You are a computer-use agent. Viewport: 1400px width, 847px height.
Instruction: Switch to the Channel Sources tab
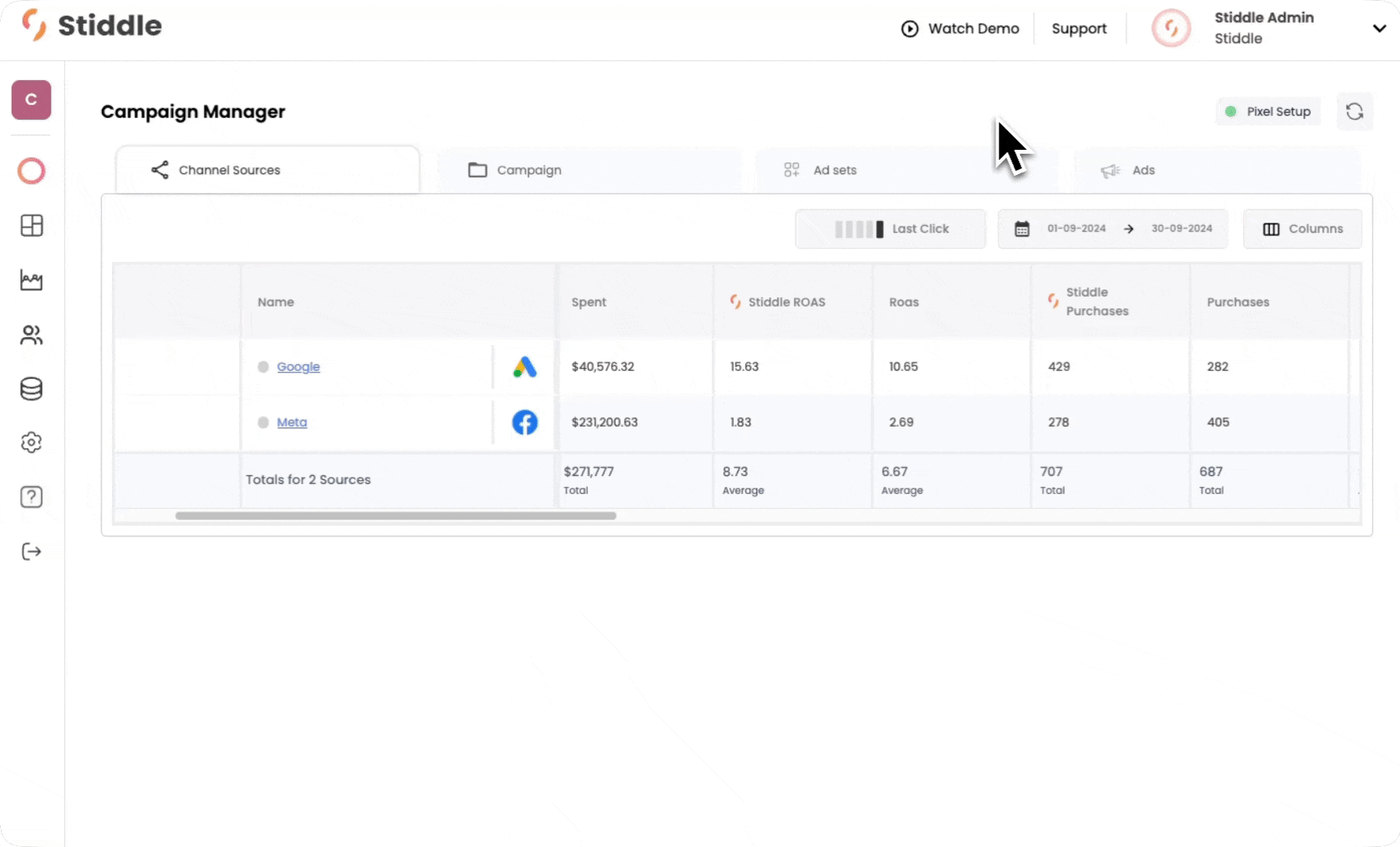click(267, 170)
